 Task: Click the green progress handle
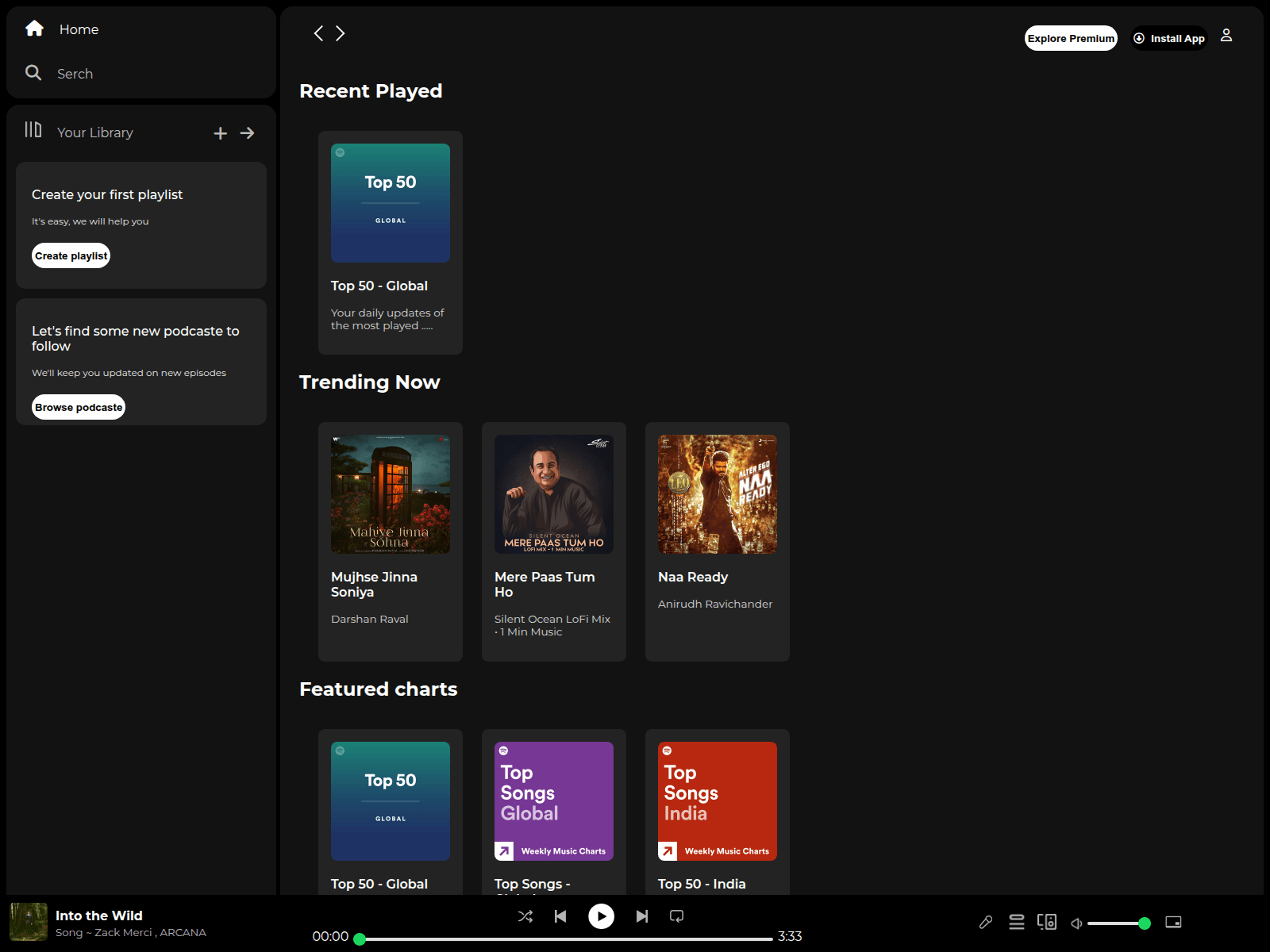[360, 939]
